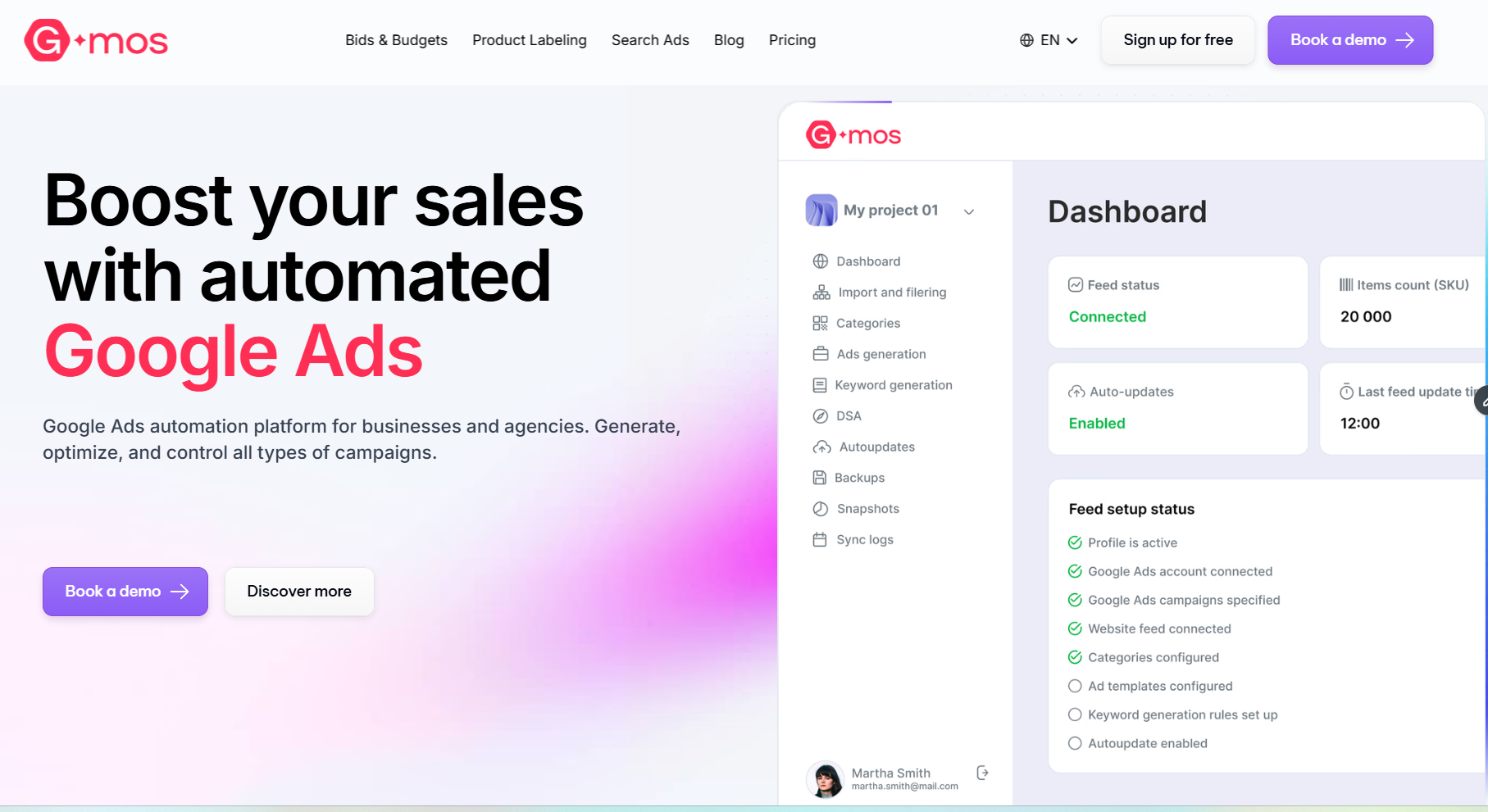Open Autoupdates in the sidebar
Viewport: 1488px width, 812px height.
coord(877,447)
